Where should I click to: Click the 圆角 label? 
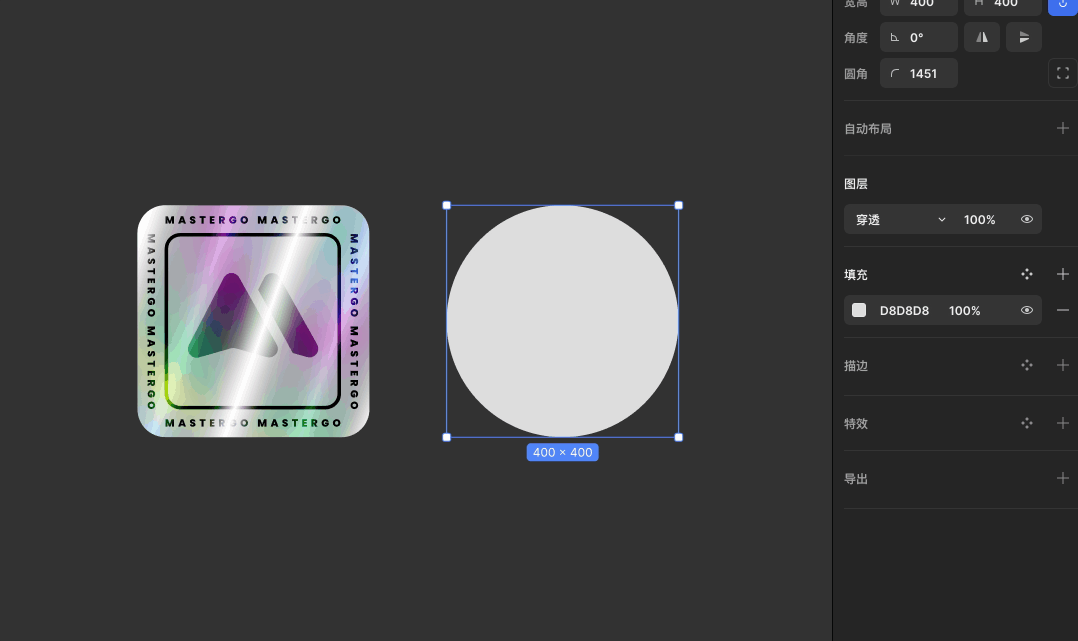point(856,74)
